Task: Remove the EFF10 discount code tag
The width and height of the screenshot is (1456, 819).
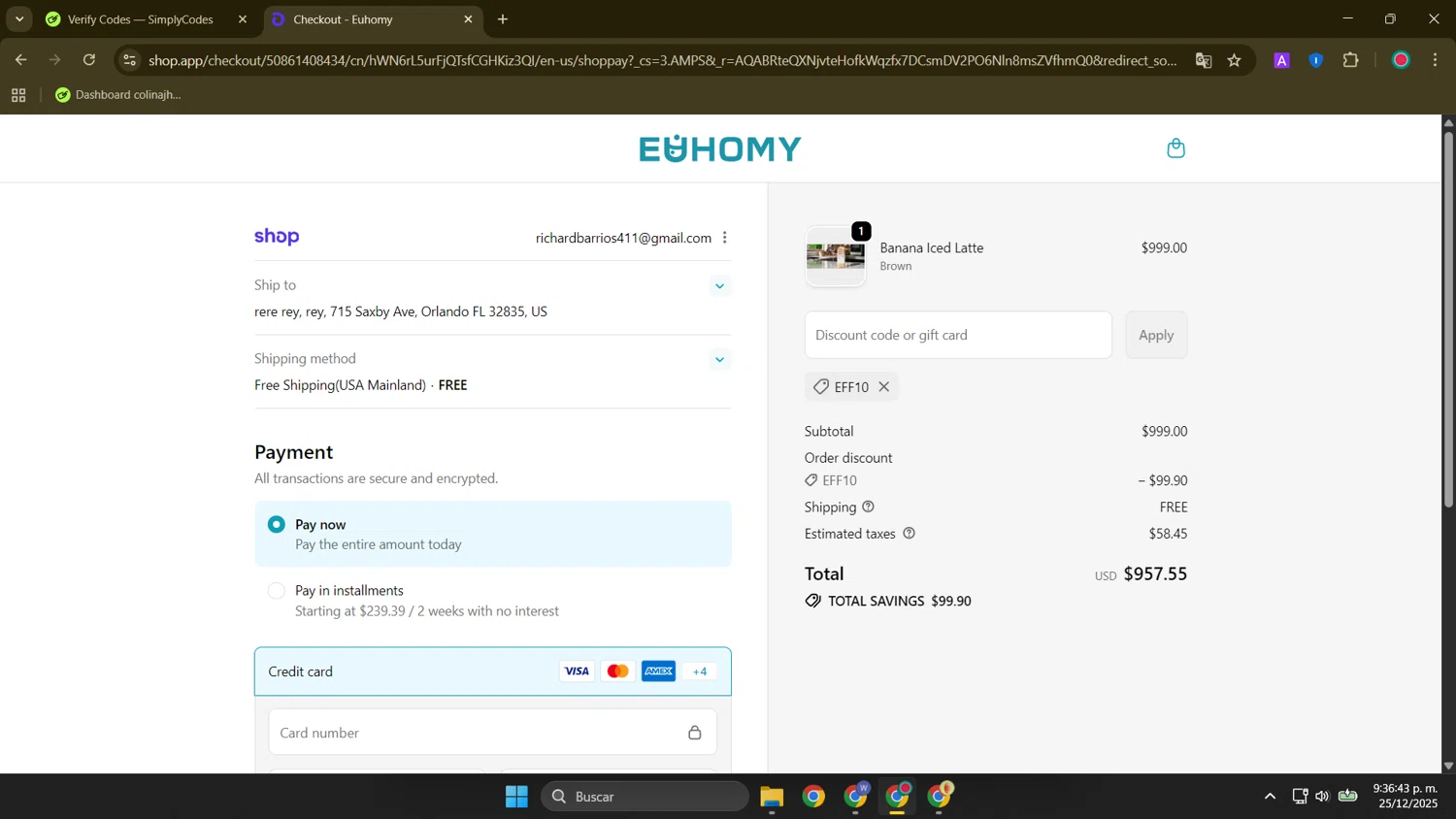Action: [x=884, y=387]
